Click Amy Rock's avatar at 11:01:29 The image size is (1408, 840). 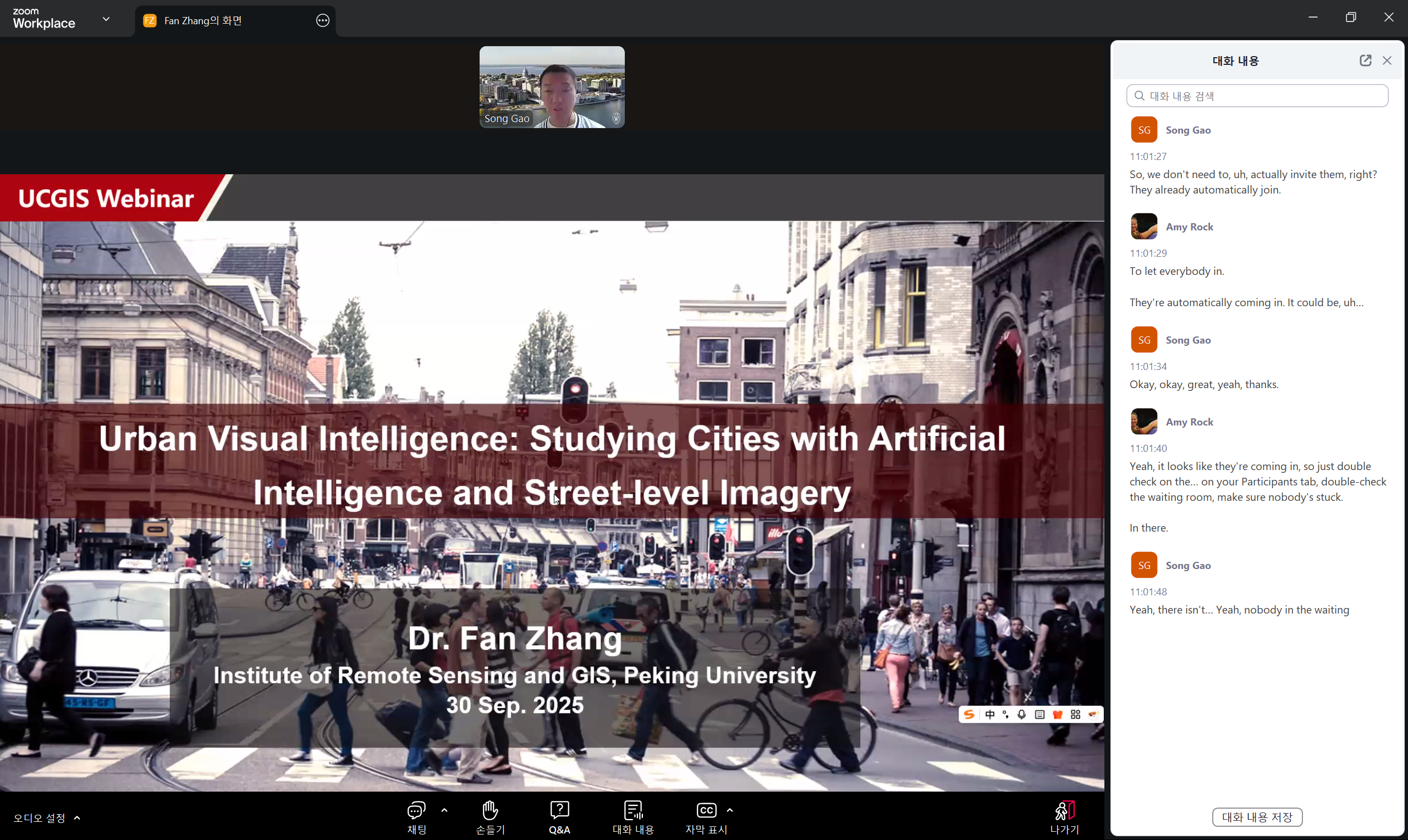pos(1143,226)
